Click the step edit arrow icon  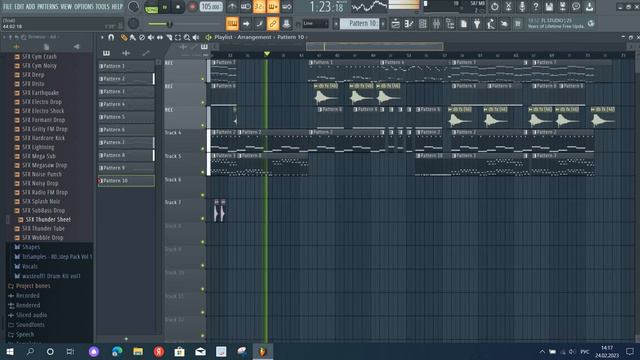point(246,24)
